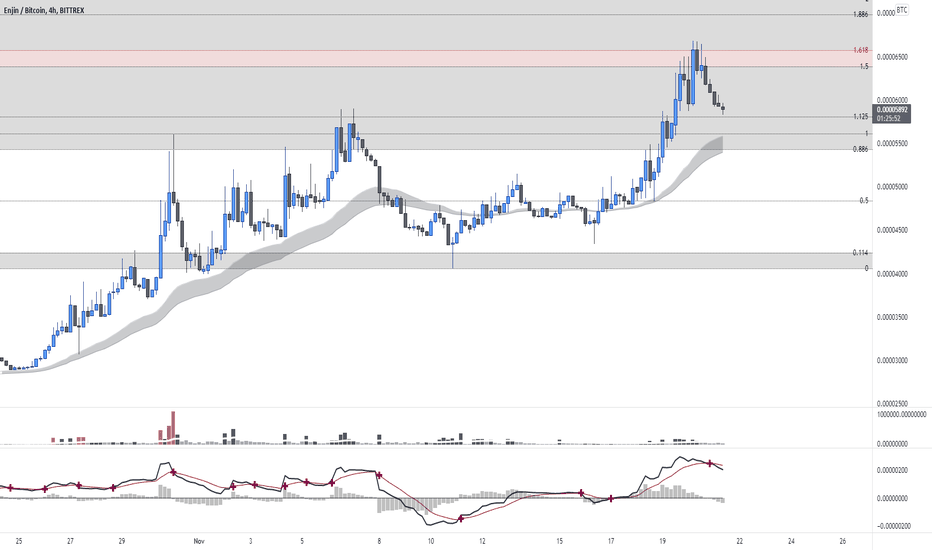The image size is (932, 550).
Task: Select the 0.114 Fibonacci level label
Action: point(860,253)
